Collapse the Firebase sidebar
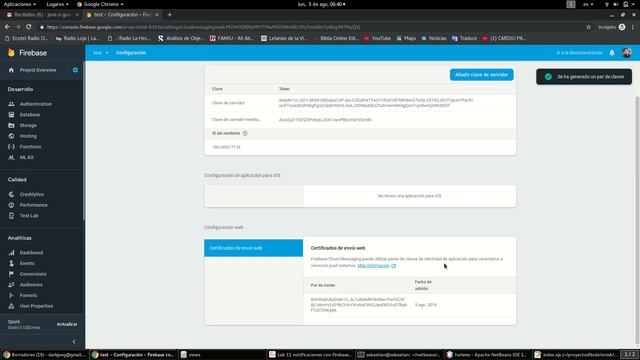The height and width of the screenshot is (360, 640). [74, 342]
